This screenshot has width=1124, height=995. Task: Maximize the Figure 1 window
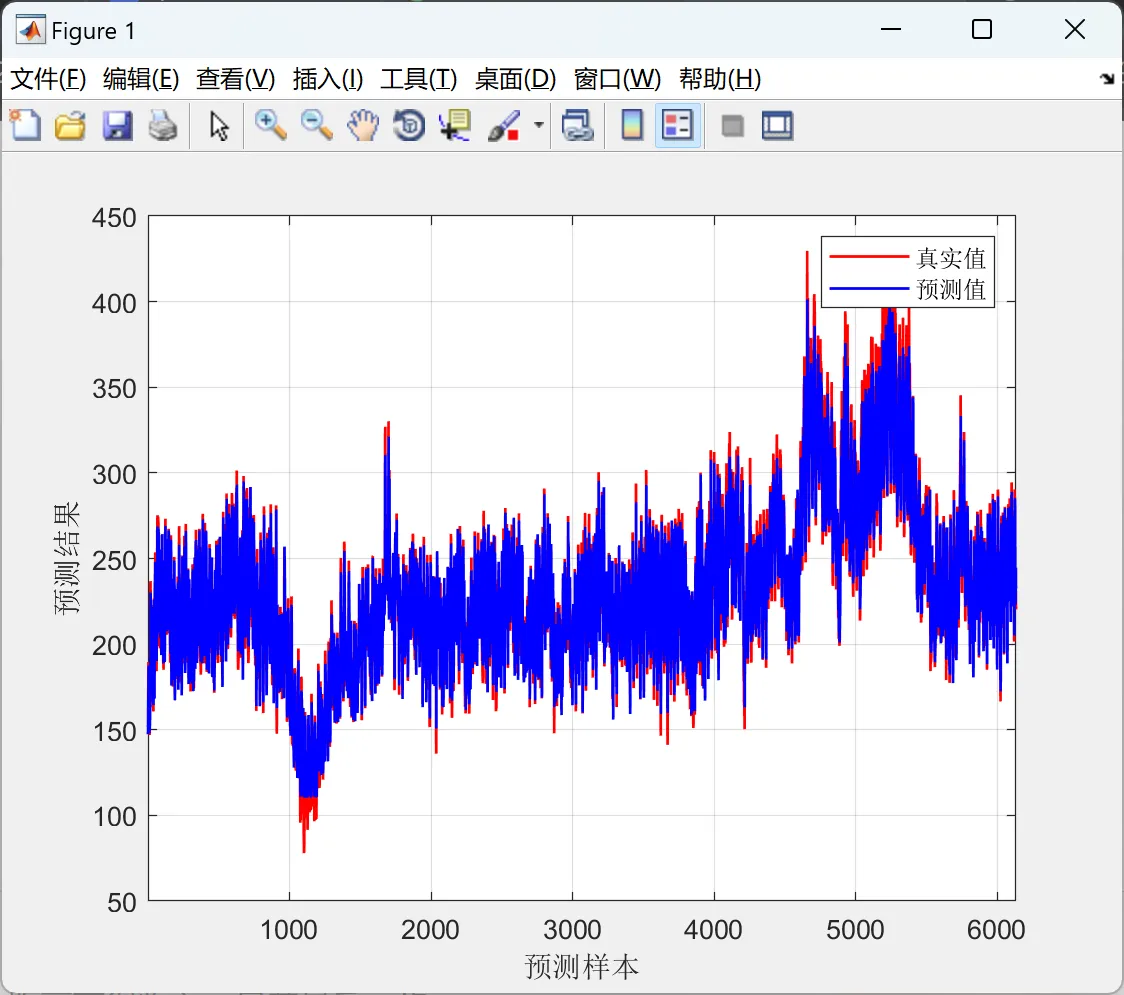coord(982,29)
